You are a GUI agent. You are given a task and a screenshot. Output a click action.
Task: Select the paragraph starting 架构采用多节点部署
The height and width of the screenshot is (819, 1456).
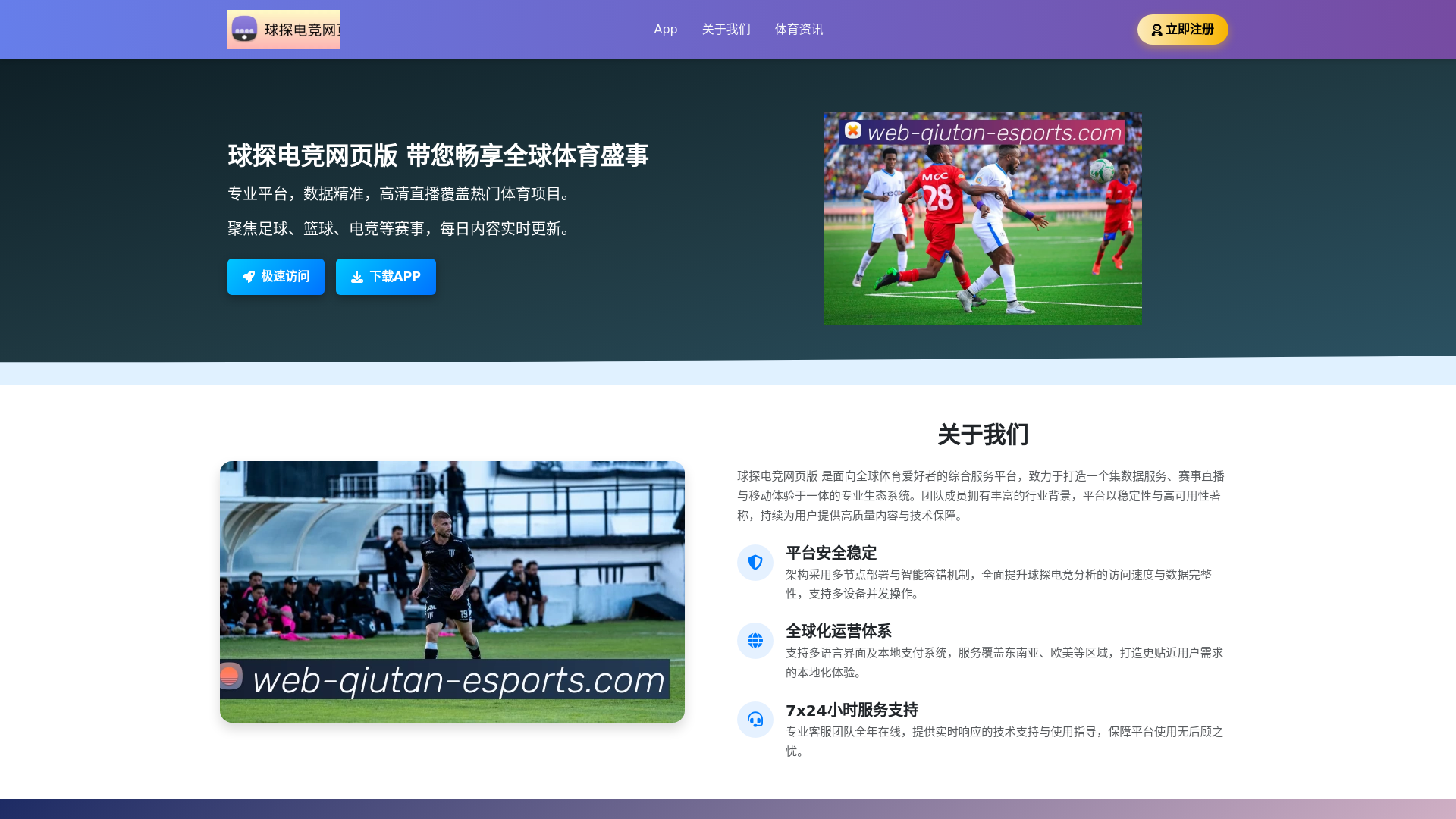pos(999,584)
